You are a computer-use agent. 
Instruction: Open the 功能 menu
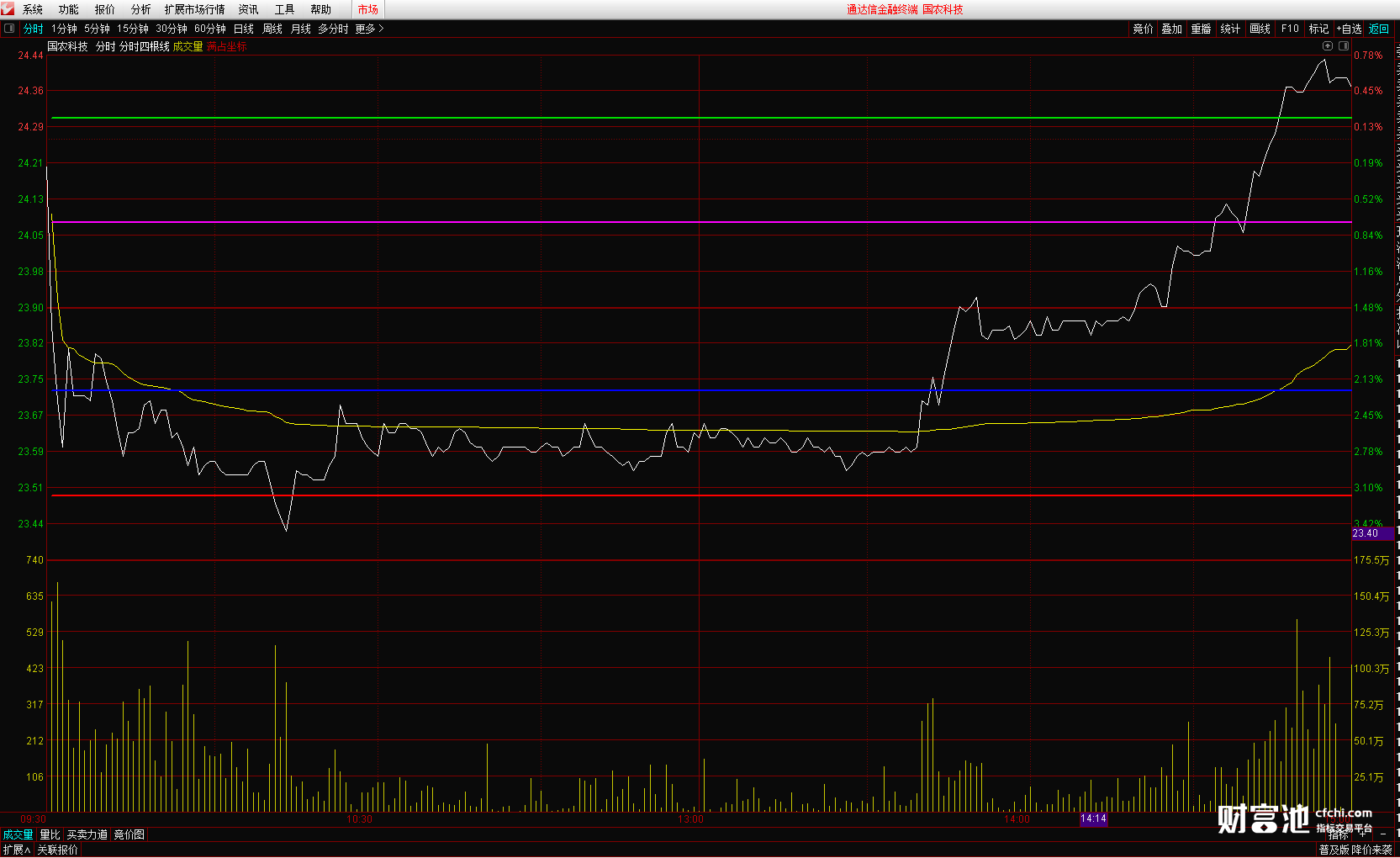[x=69, y=9]
